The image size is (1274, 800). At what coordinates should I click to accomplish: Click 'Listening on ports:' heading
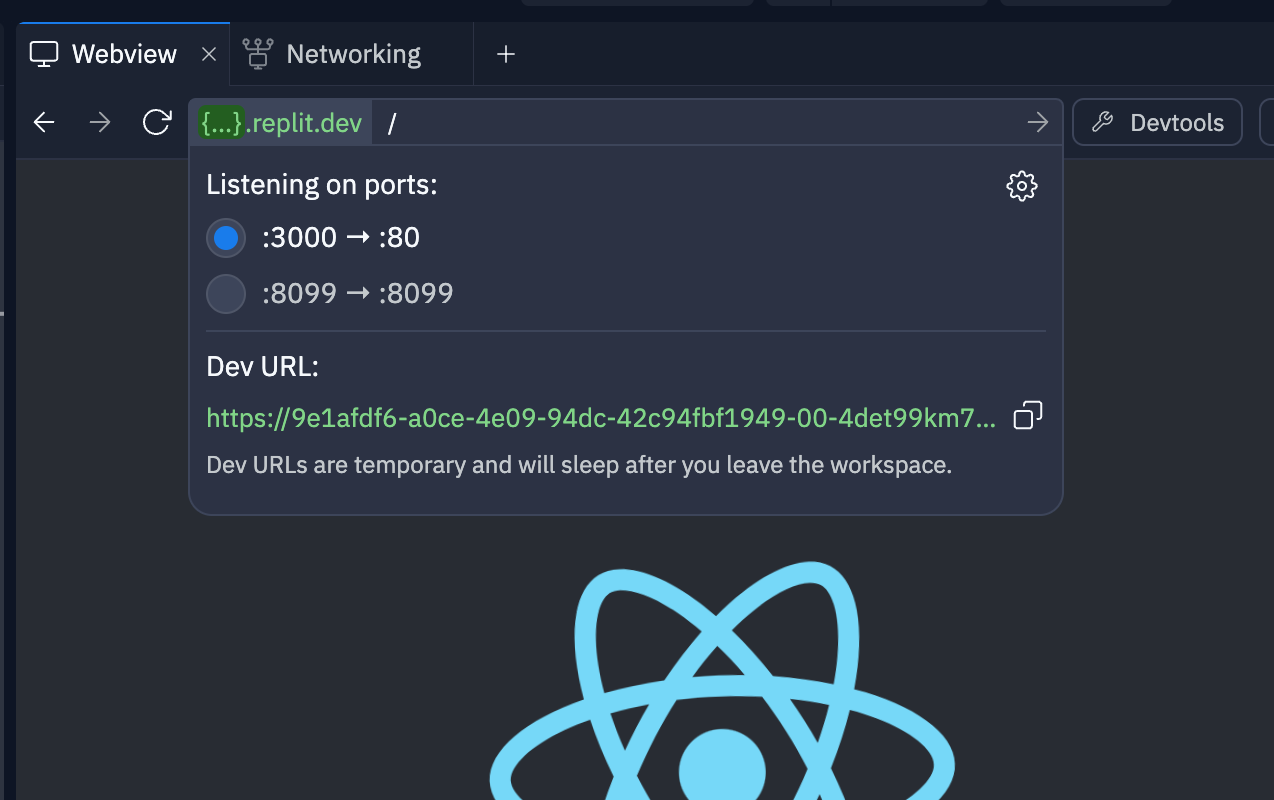(322, 185)
